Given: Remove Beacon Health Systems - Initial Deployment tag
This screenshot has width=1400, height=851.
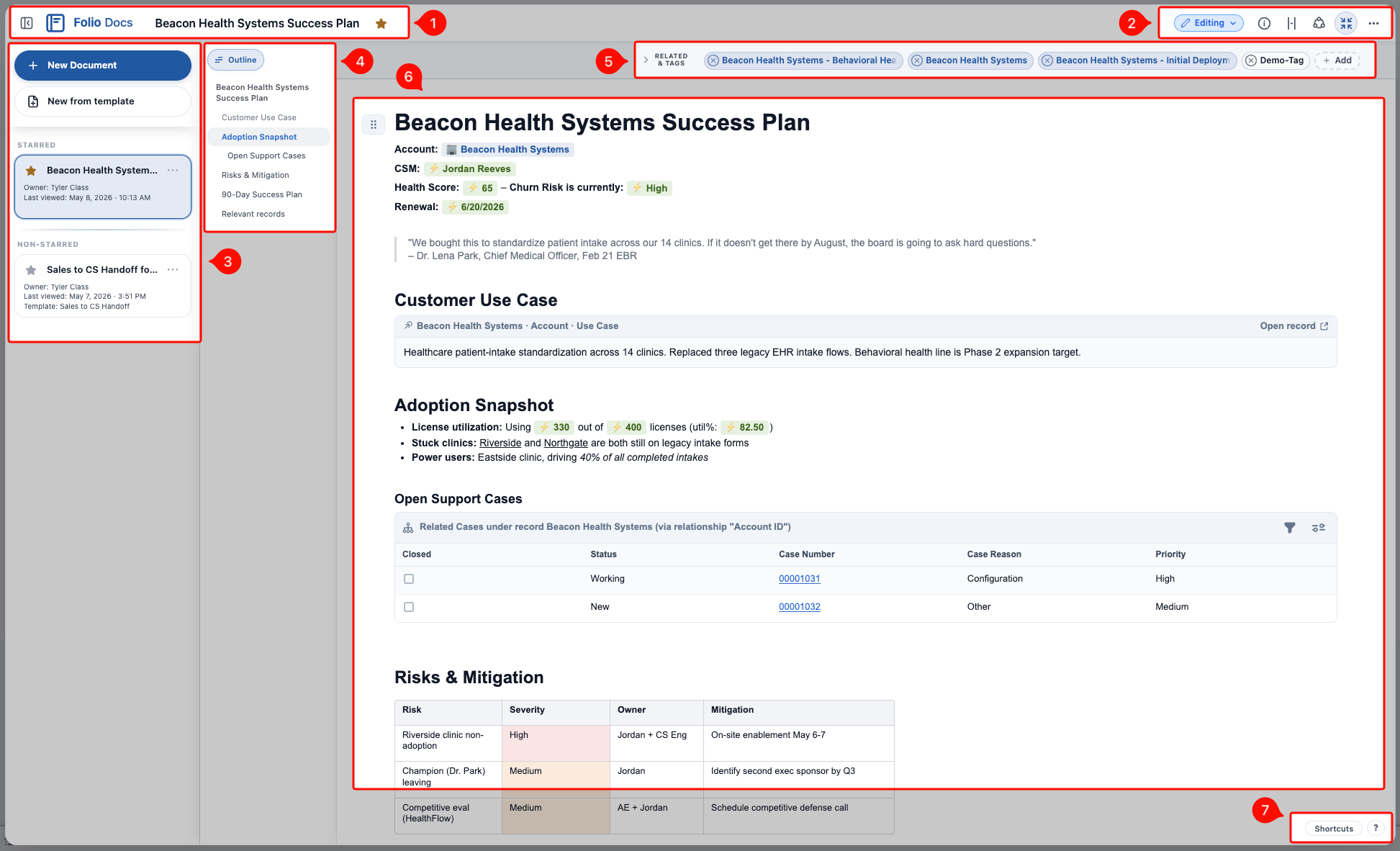Looking at the screenshot, I should [x=1047, y=60].
